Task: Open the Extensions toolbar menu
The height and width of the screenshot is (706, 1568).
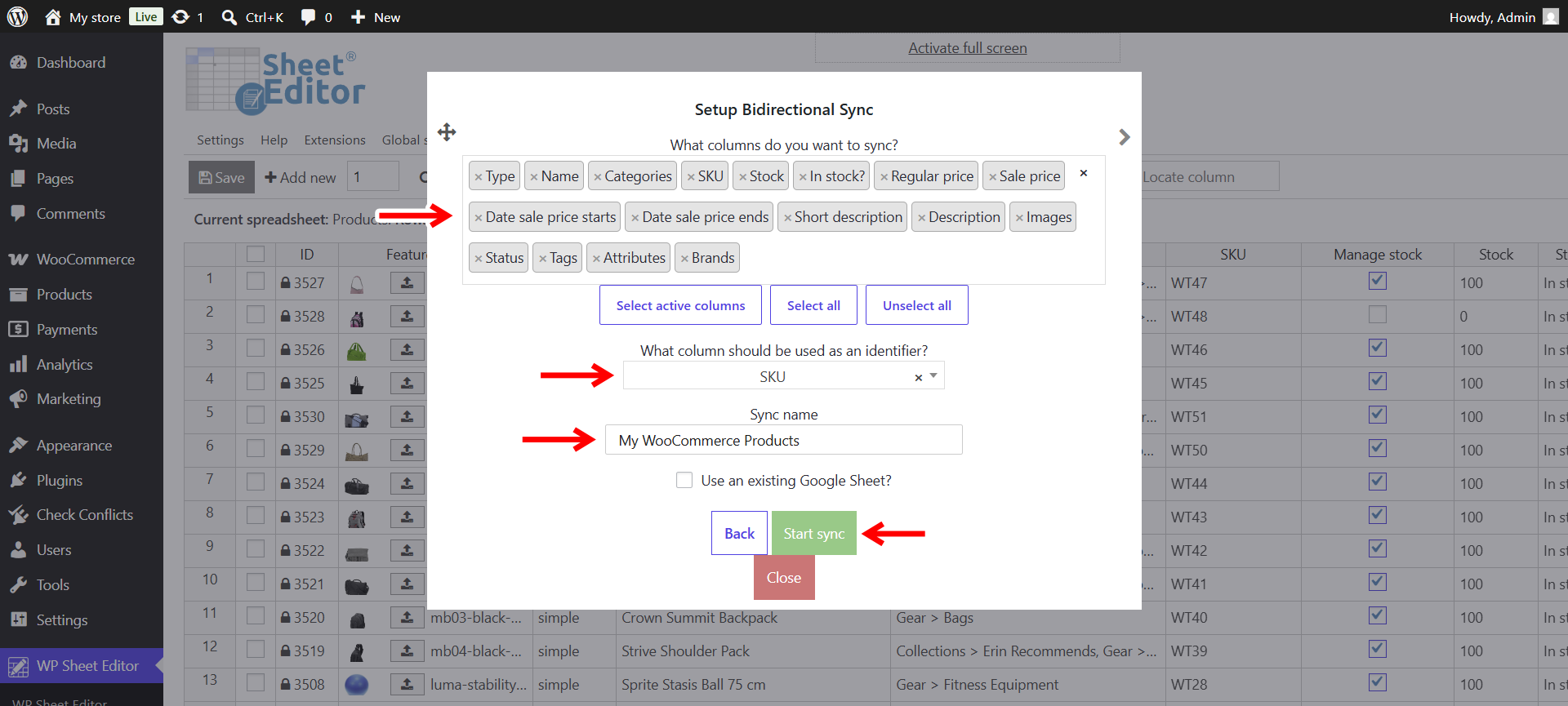Action: tap(335, 140)
